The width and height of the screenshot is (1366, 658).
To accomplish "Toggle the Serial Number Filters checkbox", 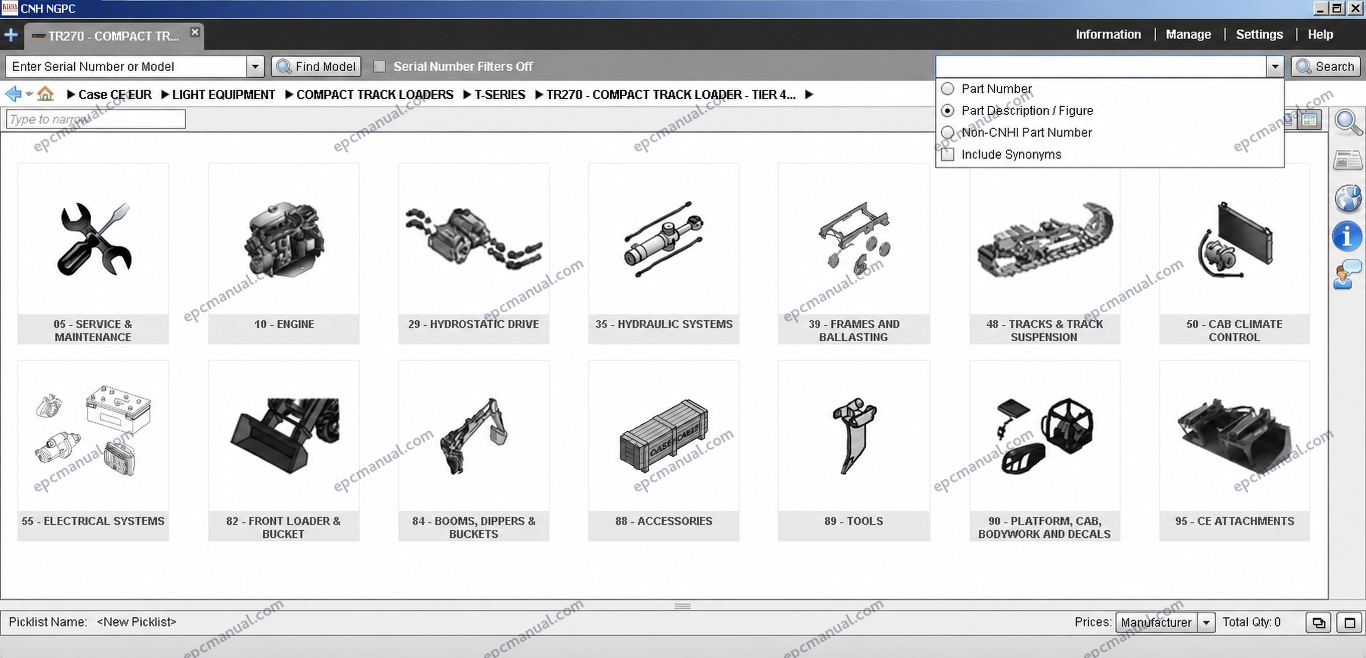I will tap(379, 67).
